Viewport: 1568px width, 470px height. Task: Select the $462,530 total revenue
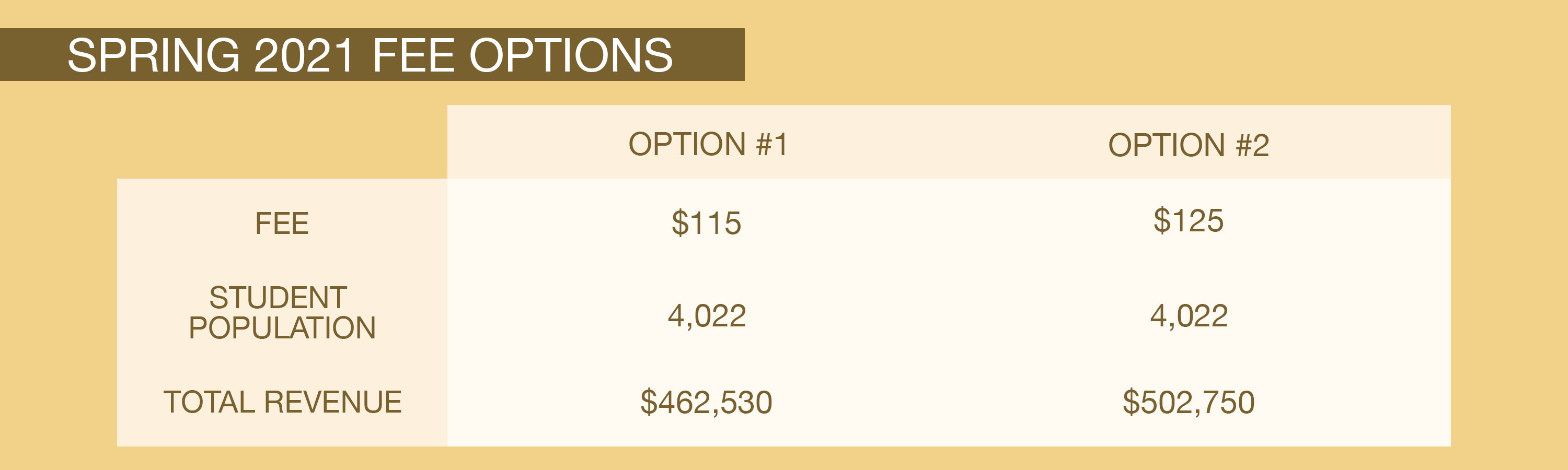[706, 403]
